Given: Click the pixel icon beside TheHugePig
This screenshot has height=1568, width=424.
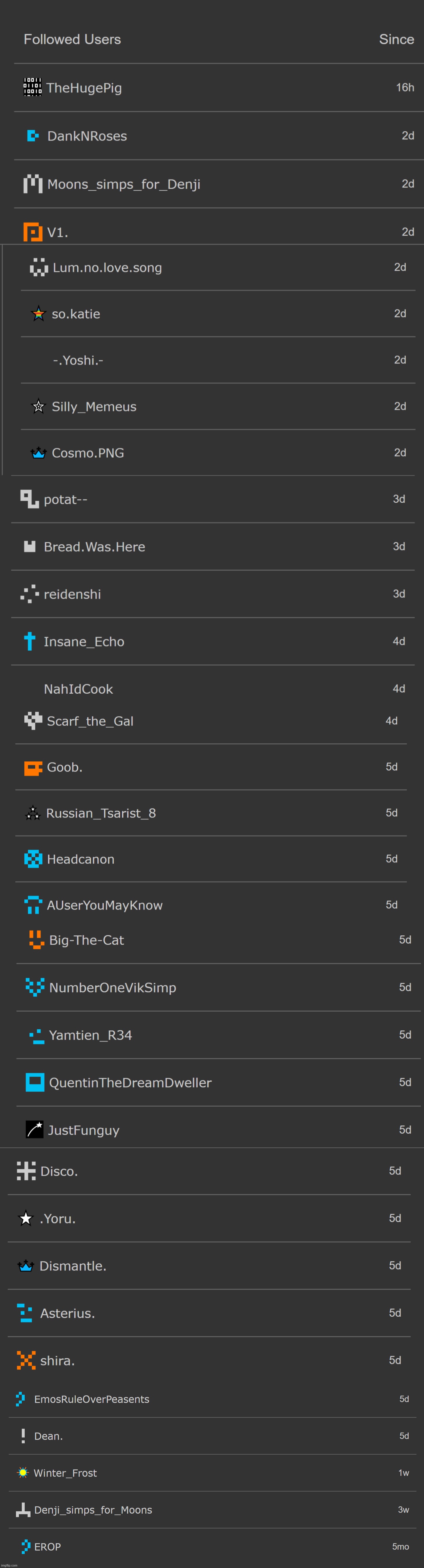Looking at the screenshot, I should (32, 87).
